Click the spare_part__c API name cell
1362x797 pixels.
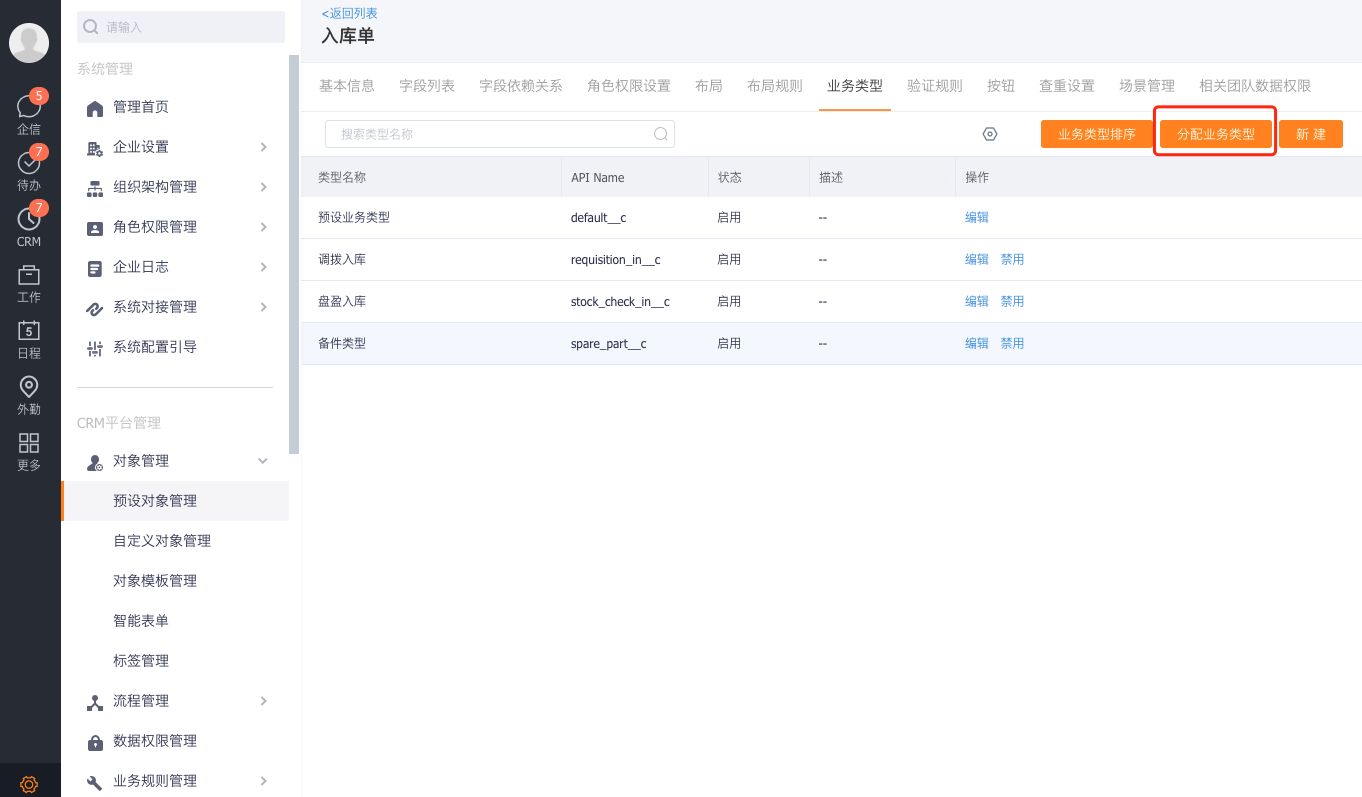click(609, 343)
